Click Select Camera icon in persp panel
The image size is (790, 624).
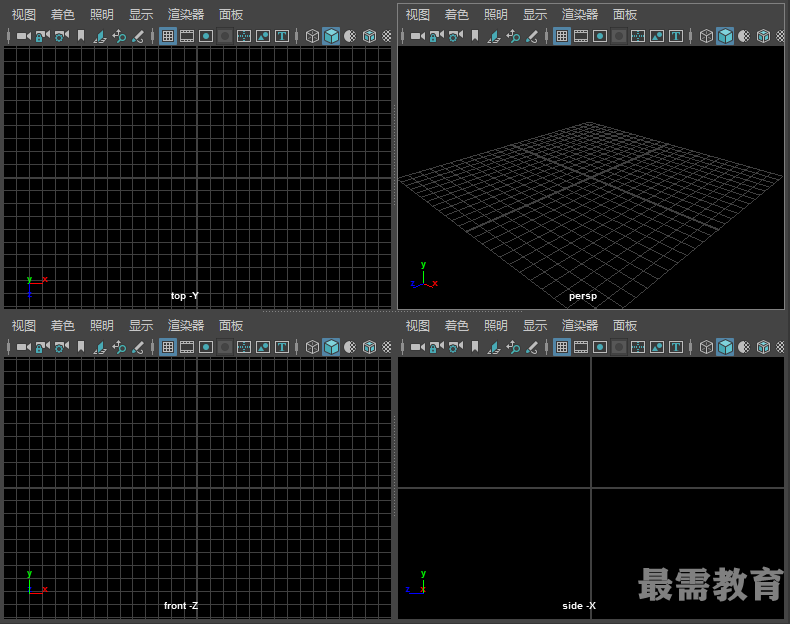(418, 36)
